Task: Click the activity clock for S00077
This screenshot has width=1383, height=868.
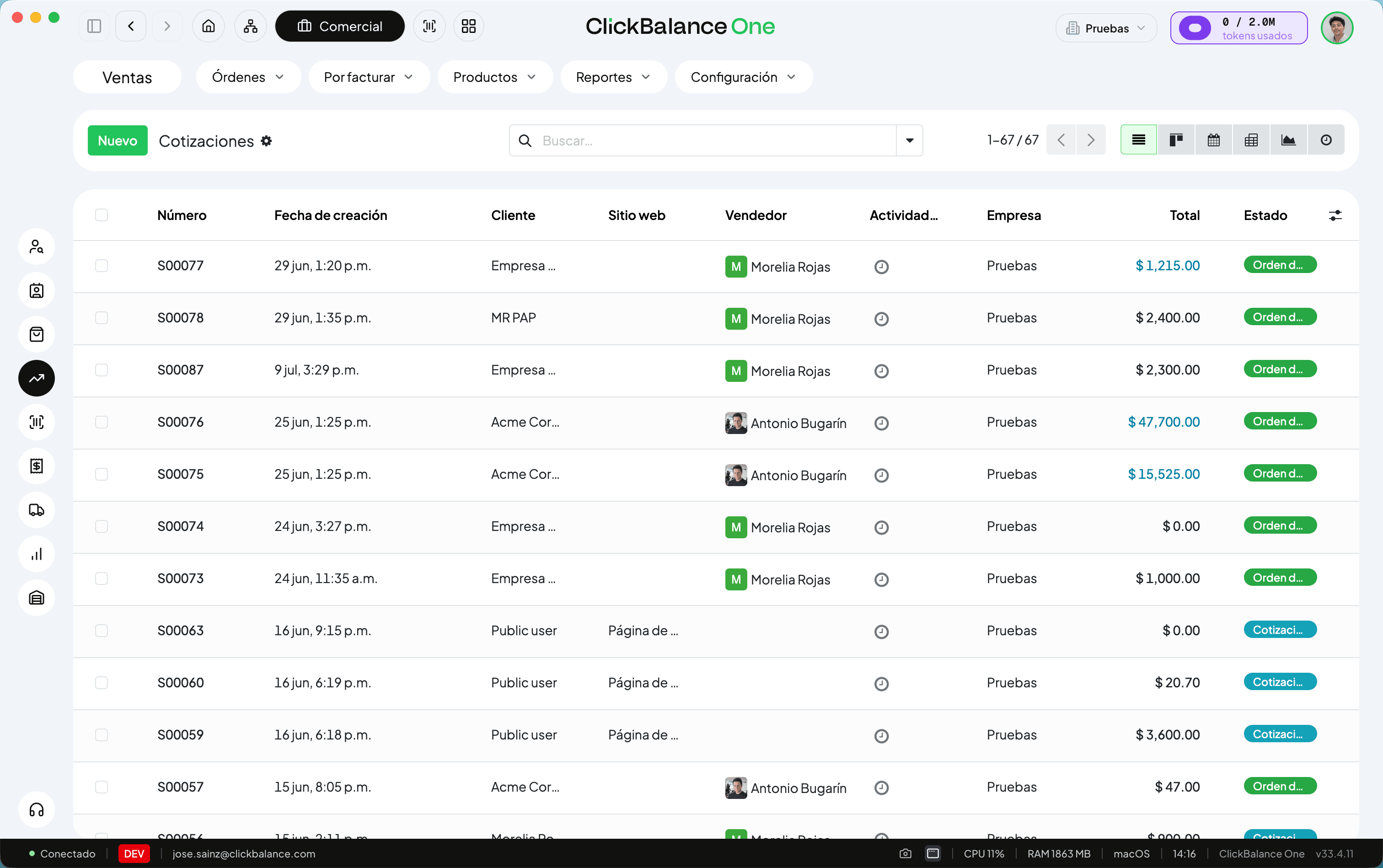Action: (882, 267)
